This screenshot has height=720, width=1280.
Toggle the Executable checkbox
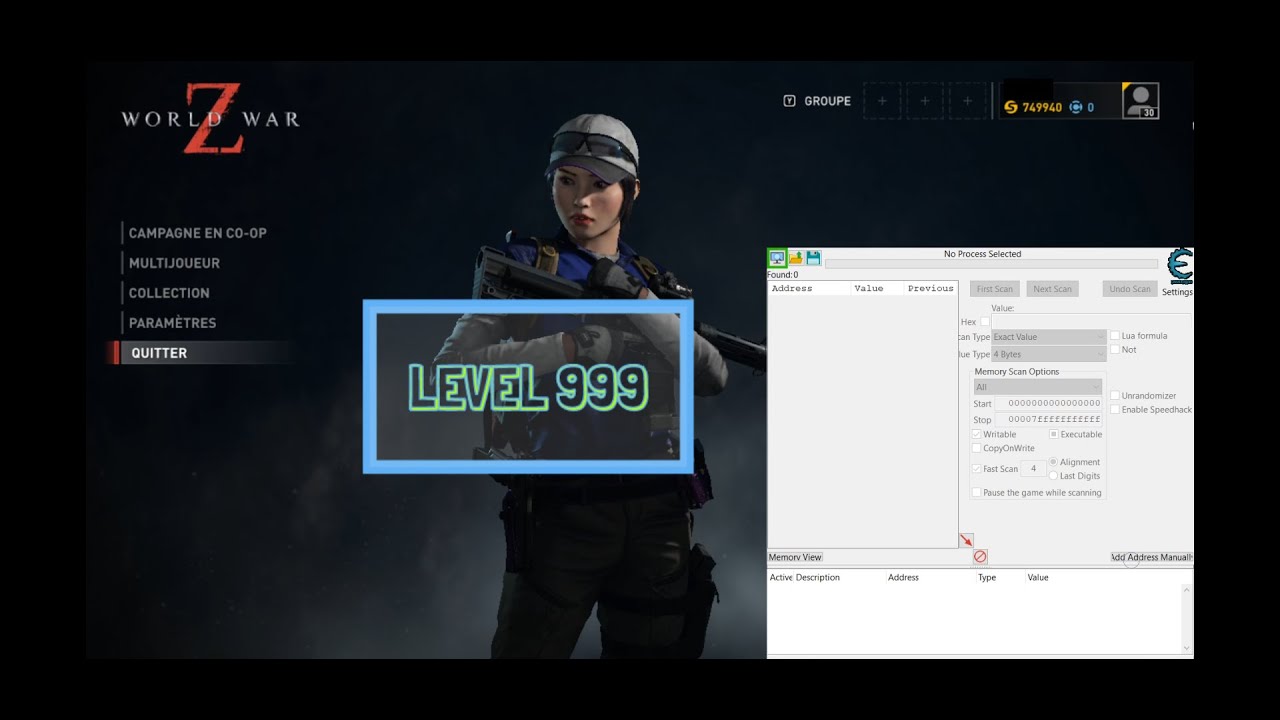(x=1054, y=435)
